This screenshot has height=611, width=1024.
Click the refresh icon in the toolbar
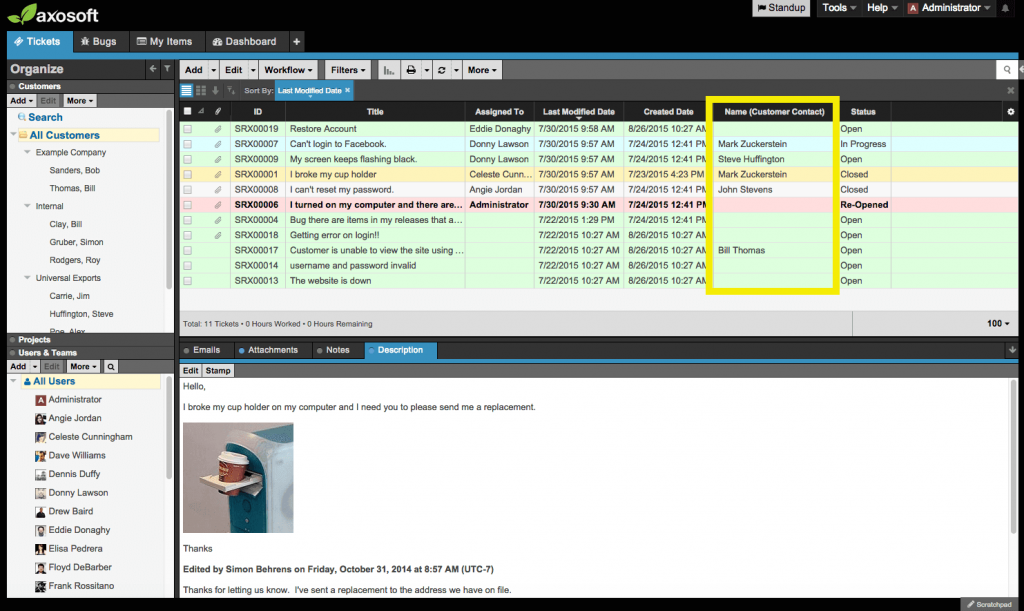click(x=441, y=70)
